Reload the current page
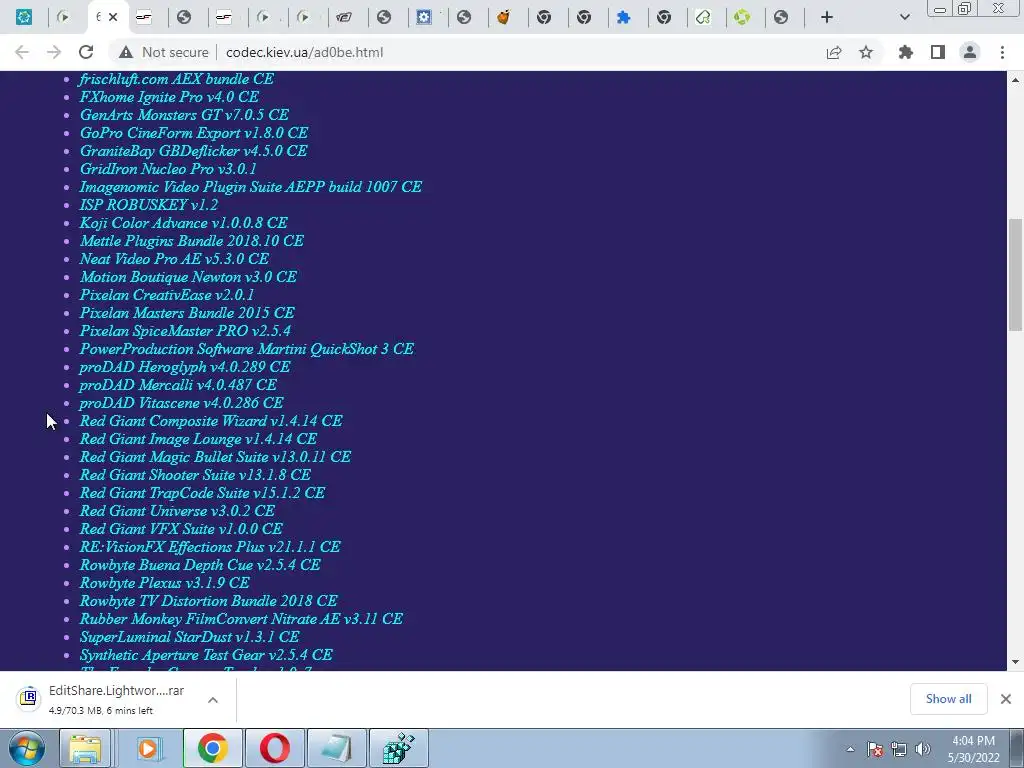This screenshot has width=1024, height=768. [86, 52]
